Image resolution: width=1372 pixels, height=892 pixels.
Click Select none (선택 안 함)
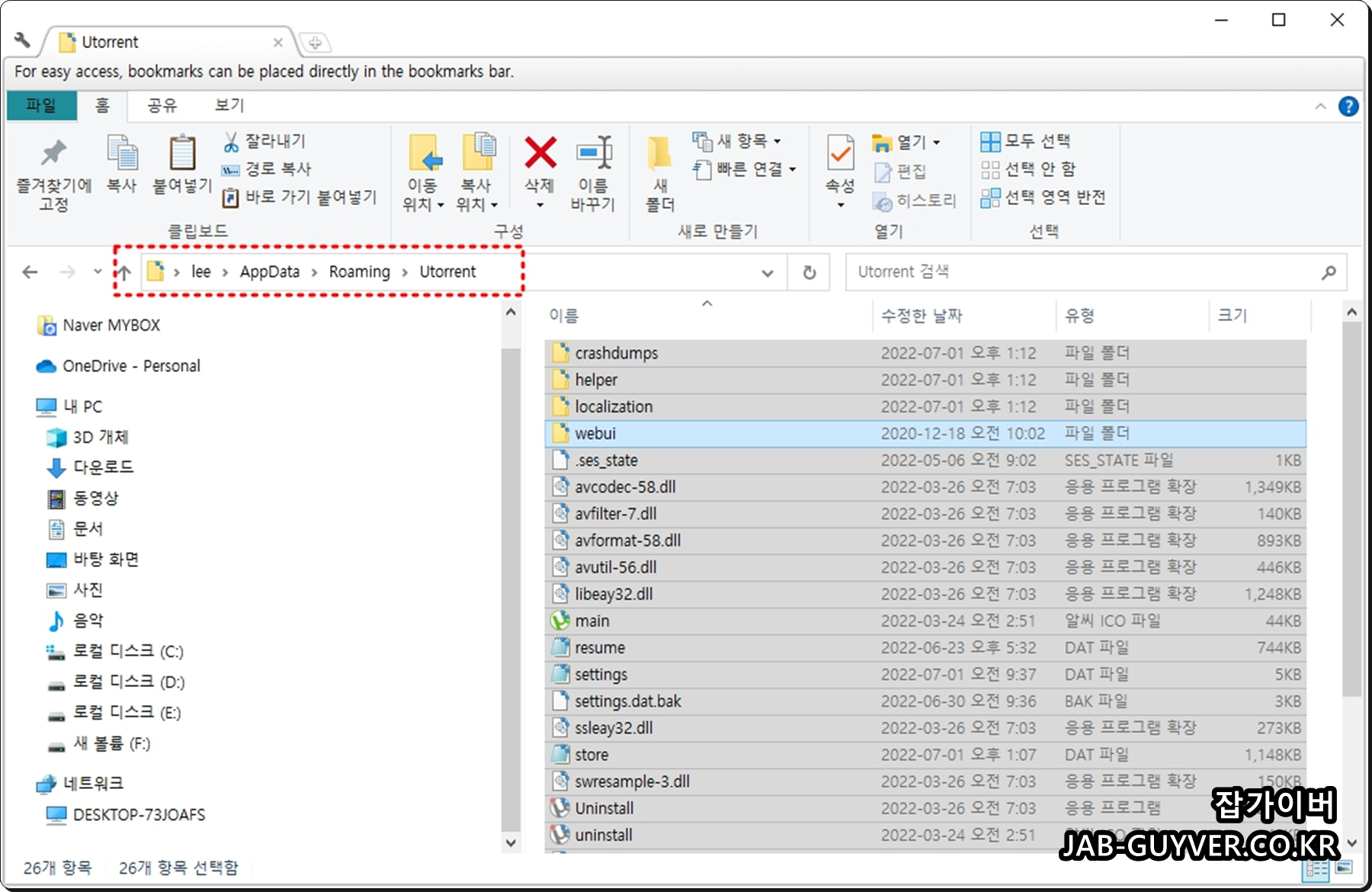tap(1028, 168)
